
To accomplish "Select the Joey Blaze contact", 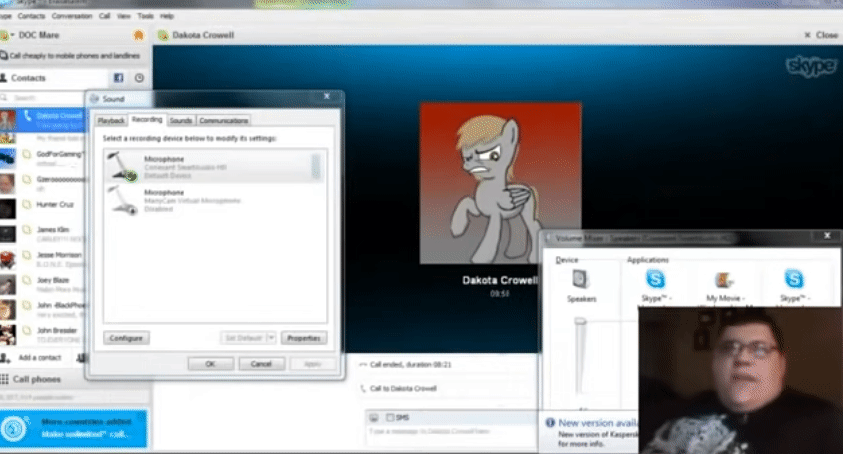I will (43, 284).
